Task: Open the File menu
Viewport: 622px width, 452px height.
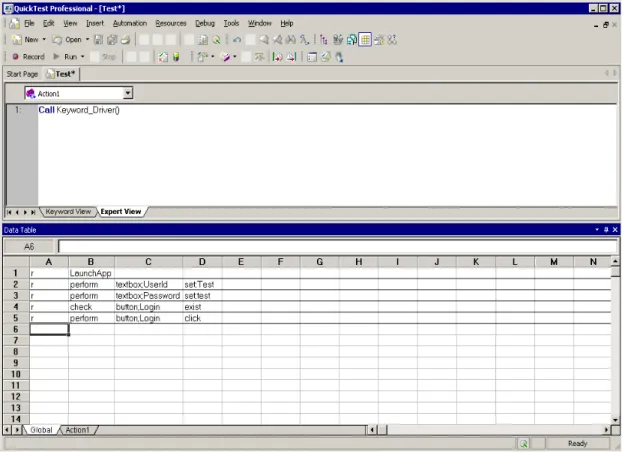Action: 29,23
